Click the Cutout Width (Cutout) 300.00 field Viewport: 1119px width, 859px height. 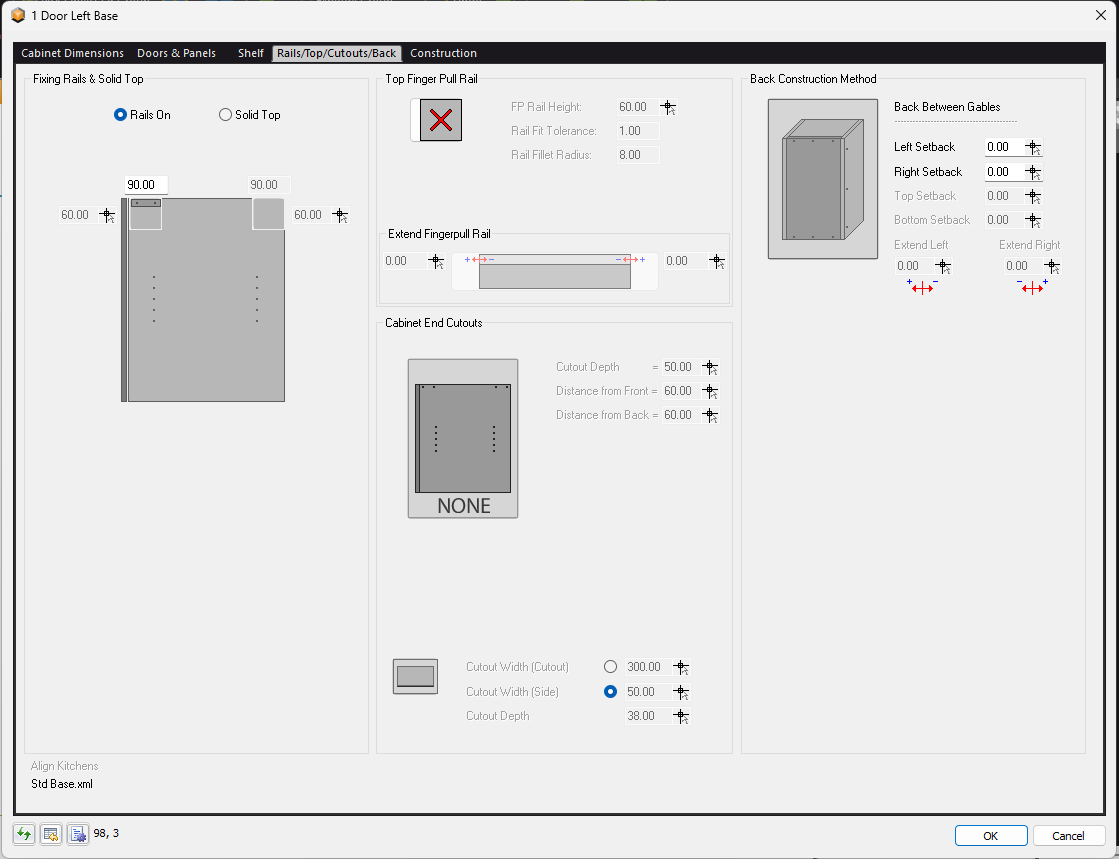tap(647, 667)
